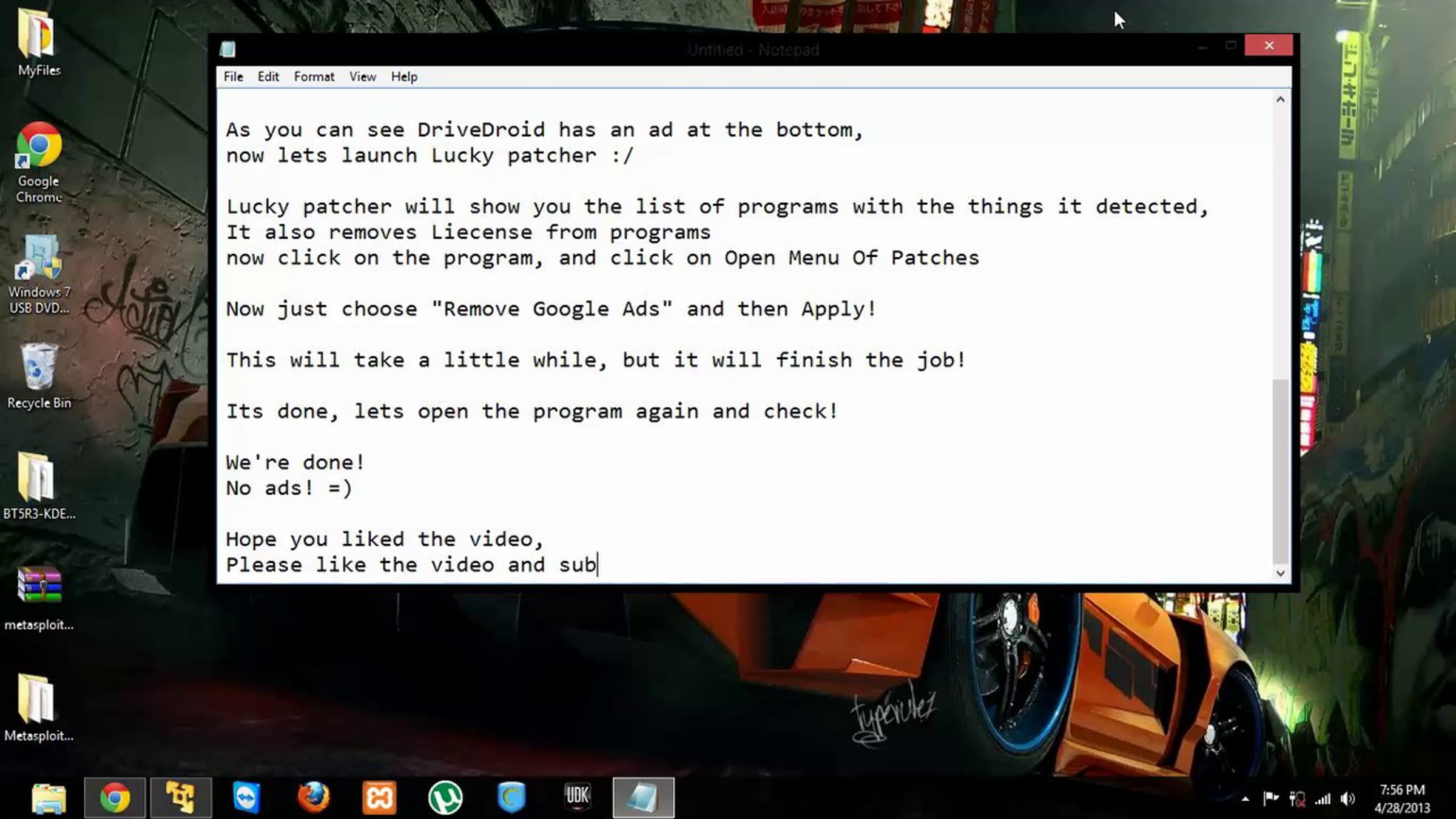The height and width of the screenshot is (819, 1456).
Task: Open the Action Center flag icon
Action: coord(1270,799)
